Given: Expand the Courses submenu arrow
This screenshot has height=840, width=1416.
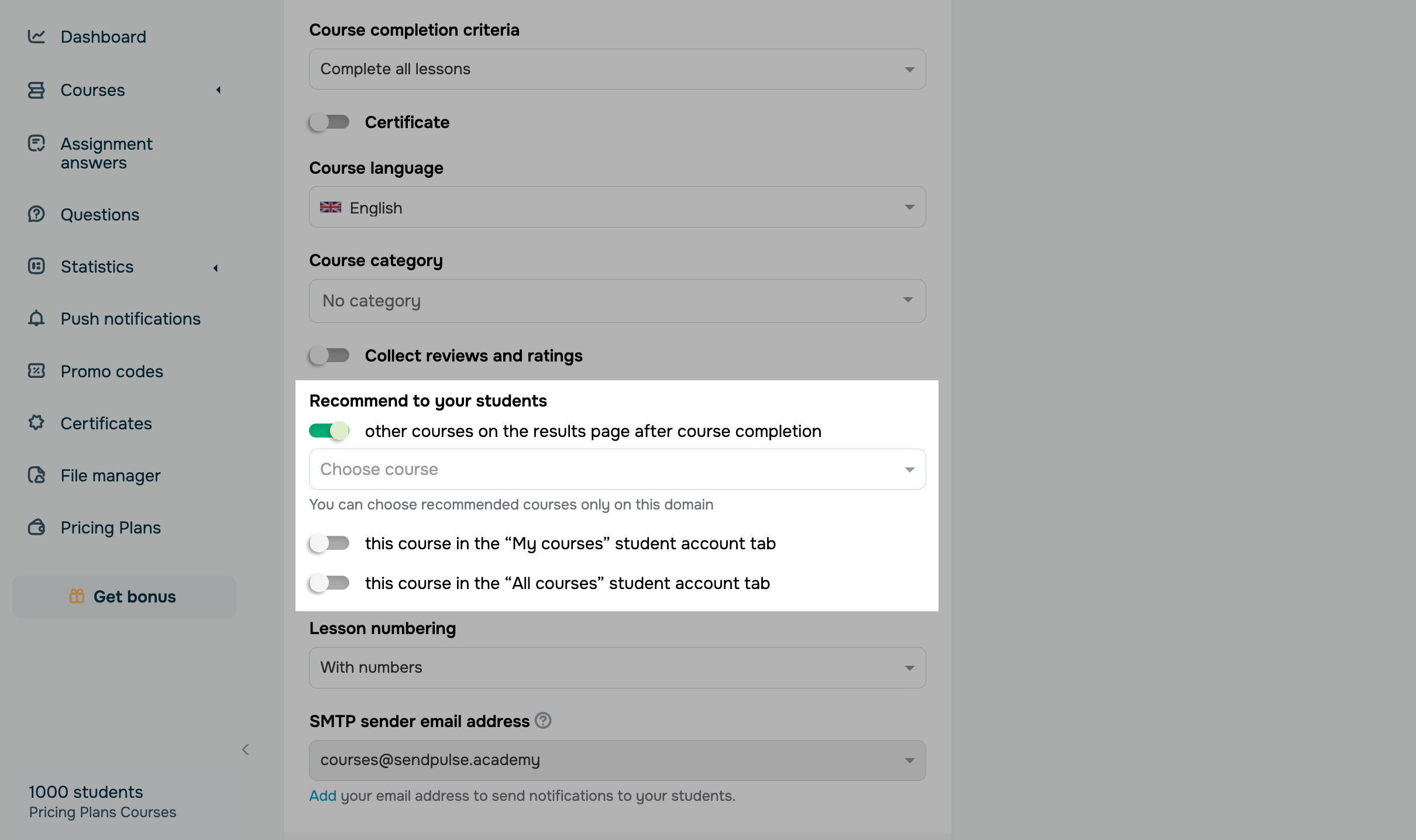Looking at the screenshot, I should (218, 90).
